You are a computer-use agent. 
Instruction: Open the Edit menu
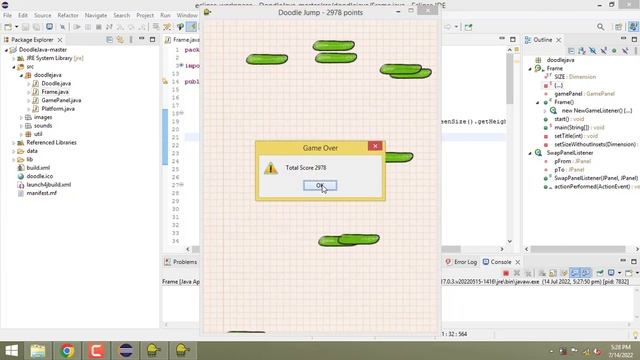(23, 15)
